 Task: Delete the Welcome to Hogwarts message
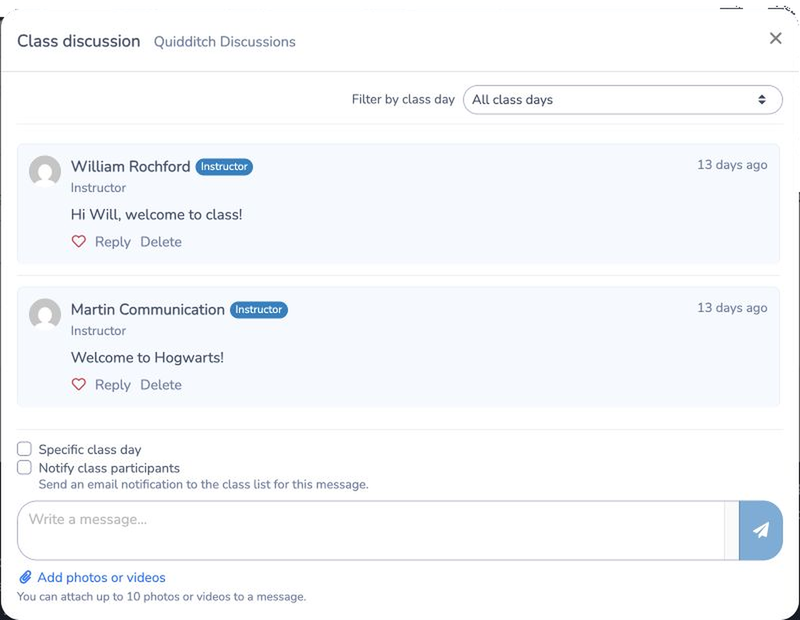point(161,385)
